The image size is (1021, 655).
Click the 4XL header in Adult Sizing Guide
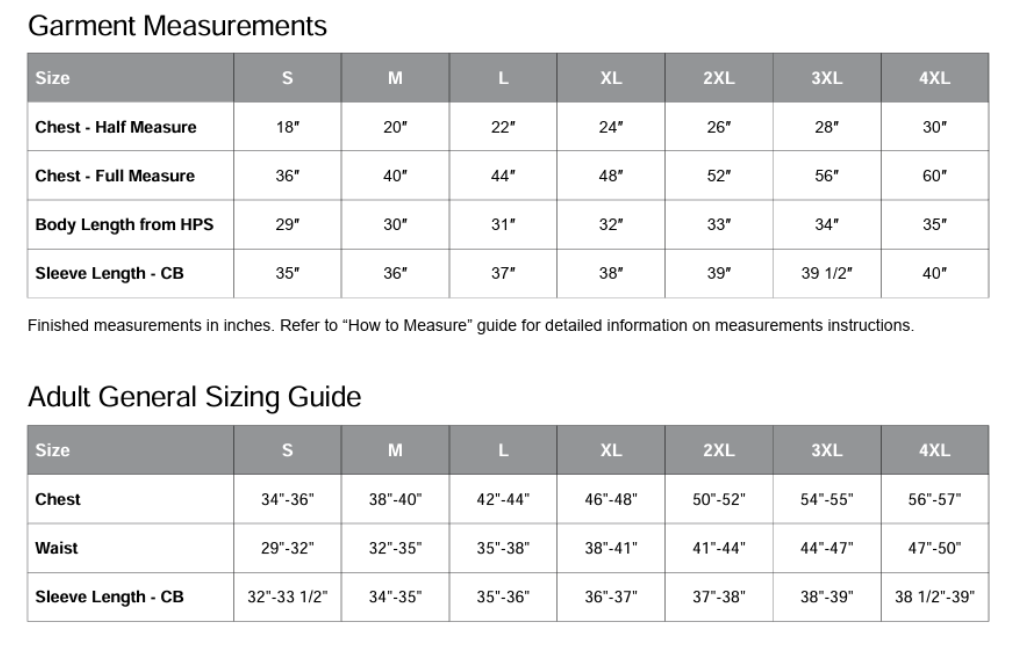935,451
